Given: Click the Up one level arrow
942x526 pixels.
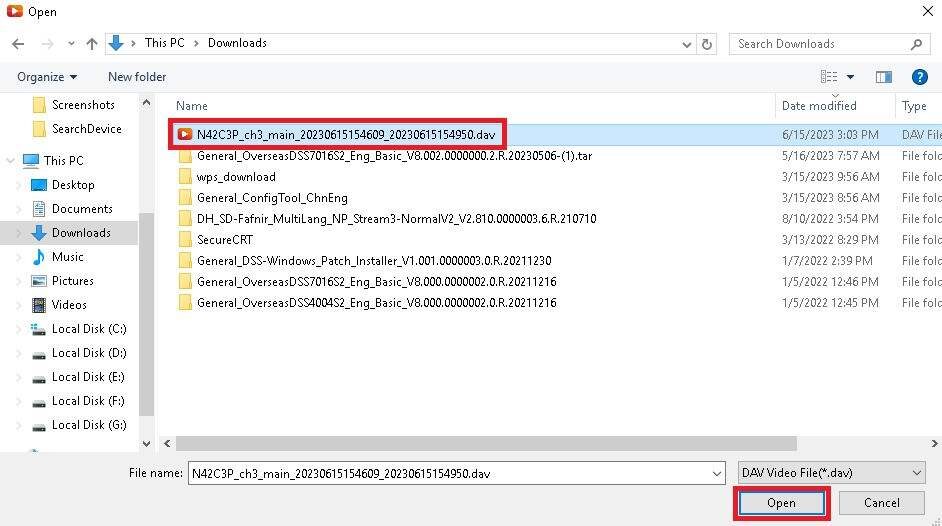Looking at the screenshot, I should [x=92, y=44].
